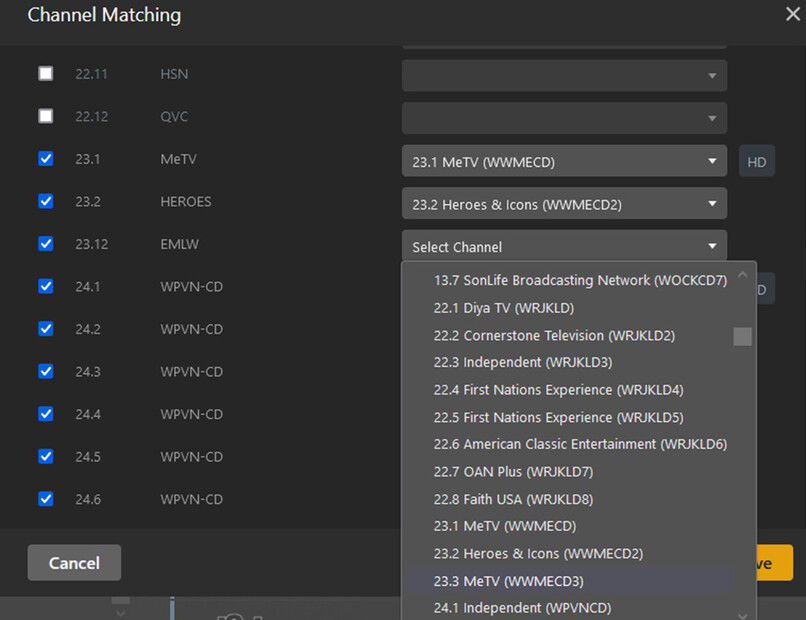This screenshot has width=806, height=620.
Task: Uncheck the 24.5 WPVN-CD checkbox
Action: coord(46,456)
